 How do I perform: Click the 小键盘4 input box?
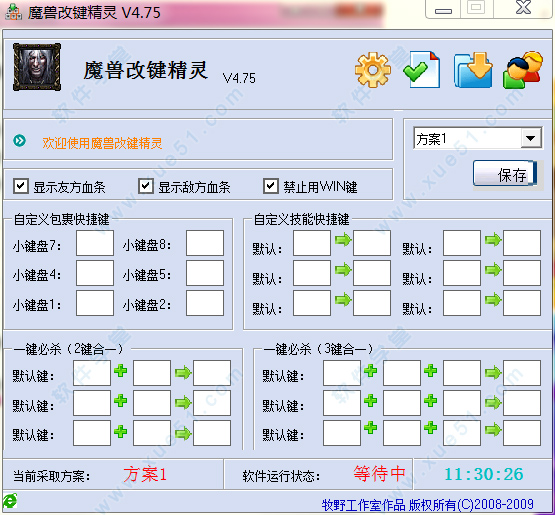point(95,273)
